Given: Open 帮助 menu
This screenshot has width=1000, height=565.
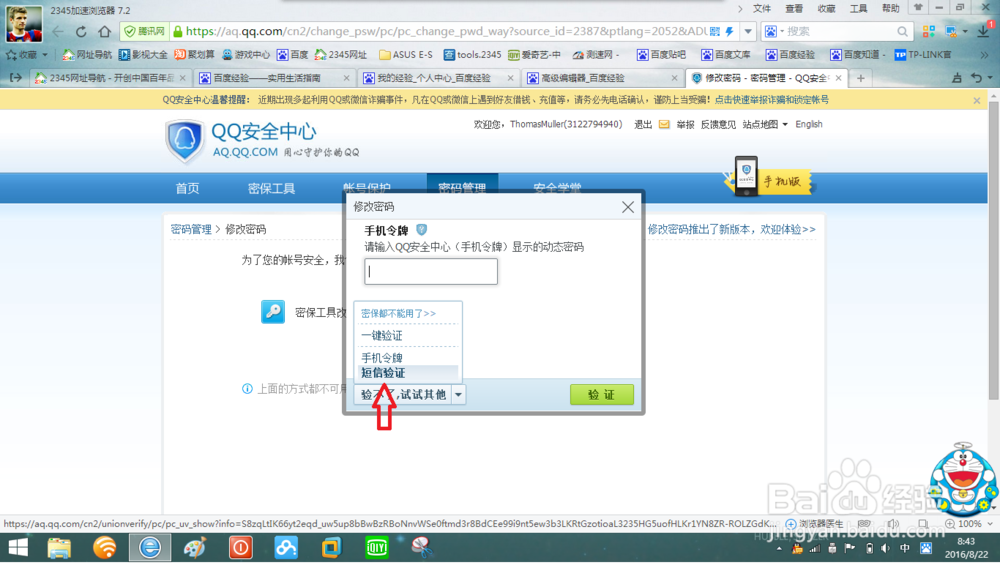Looking at the screenshot, I should click(890, 8).
